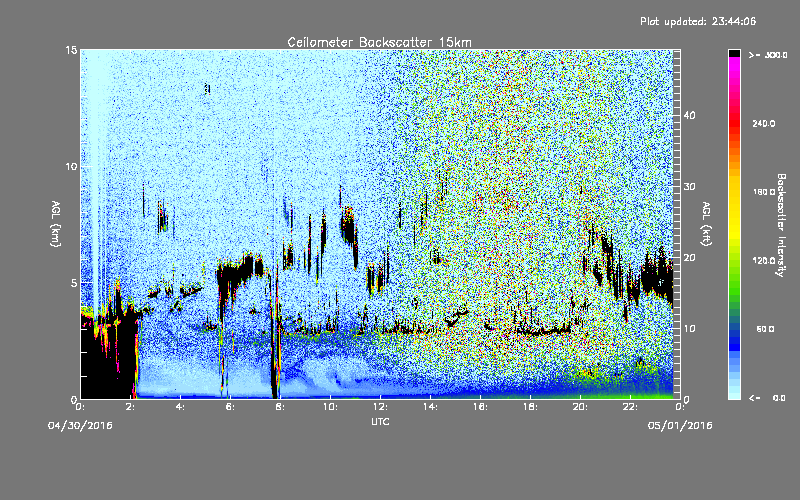The width and height of the screenshot is (800, 500).
Task: Click the "20" tick on the kft axis
Action: coord(689,258)
